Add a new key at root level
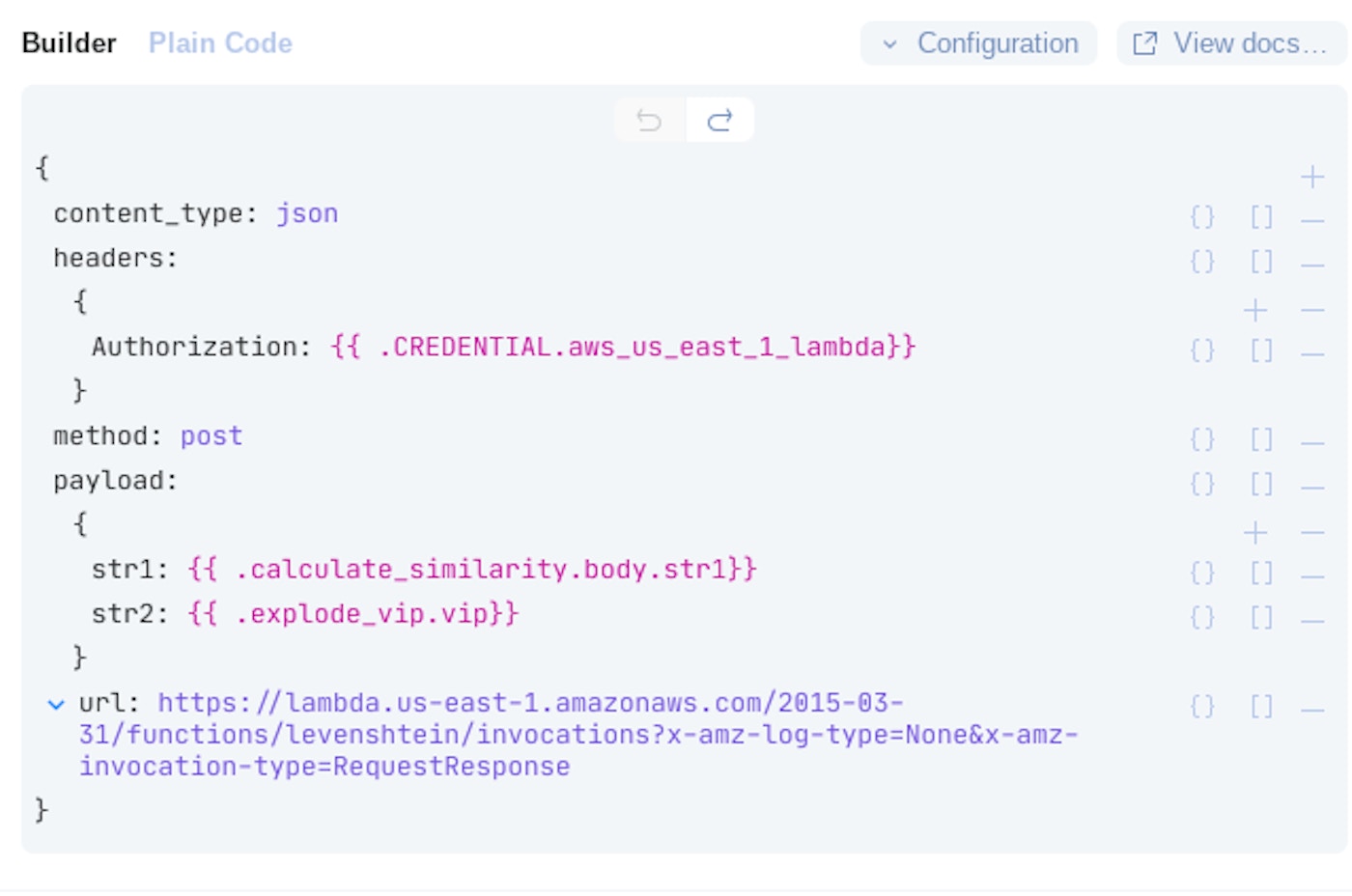This screenshot has height=896, width=1352. coord(1311,177)
